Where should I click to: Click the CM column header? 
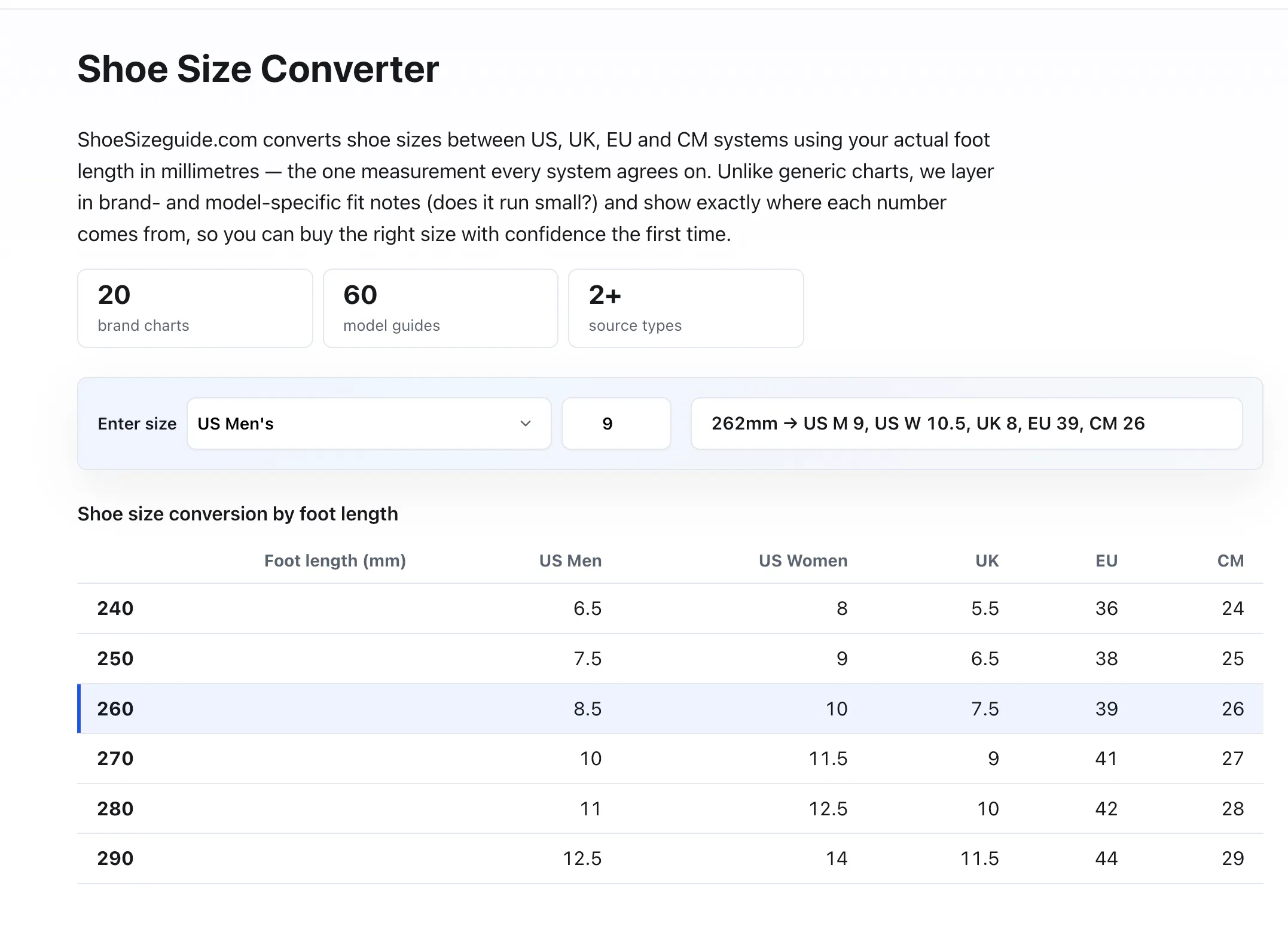coord(1231,561)
